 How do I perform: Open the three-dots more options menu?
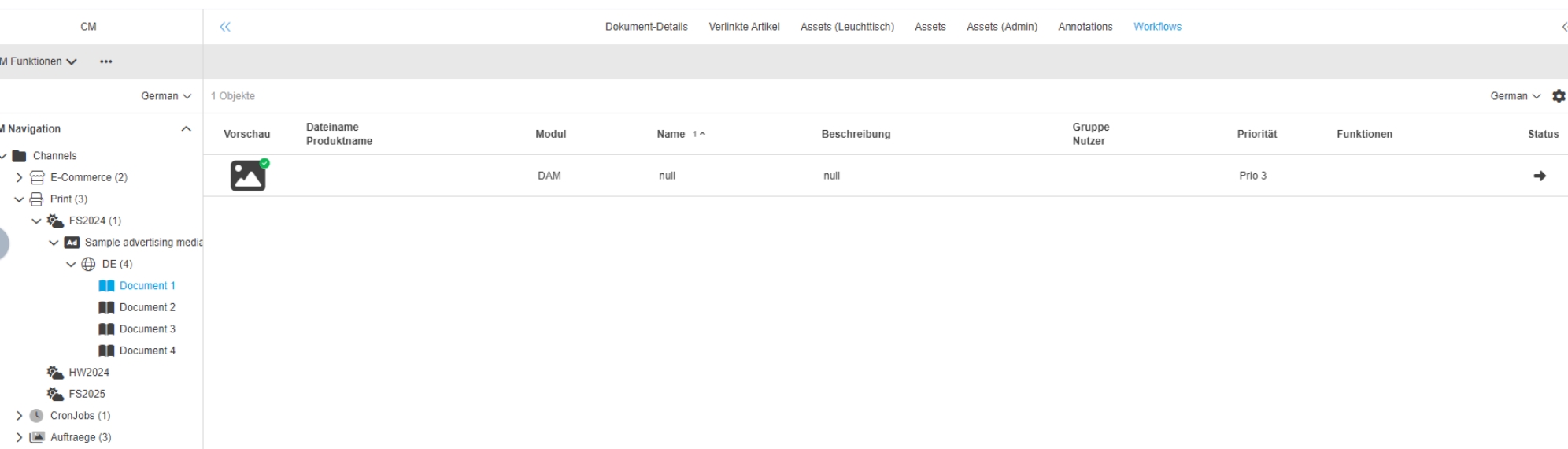click(x=105, y=61)
